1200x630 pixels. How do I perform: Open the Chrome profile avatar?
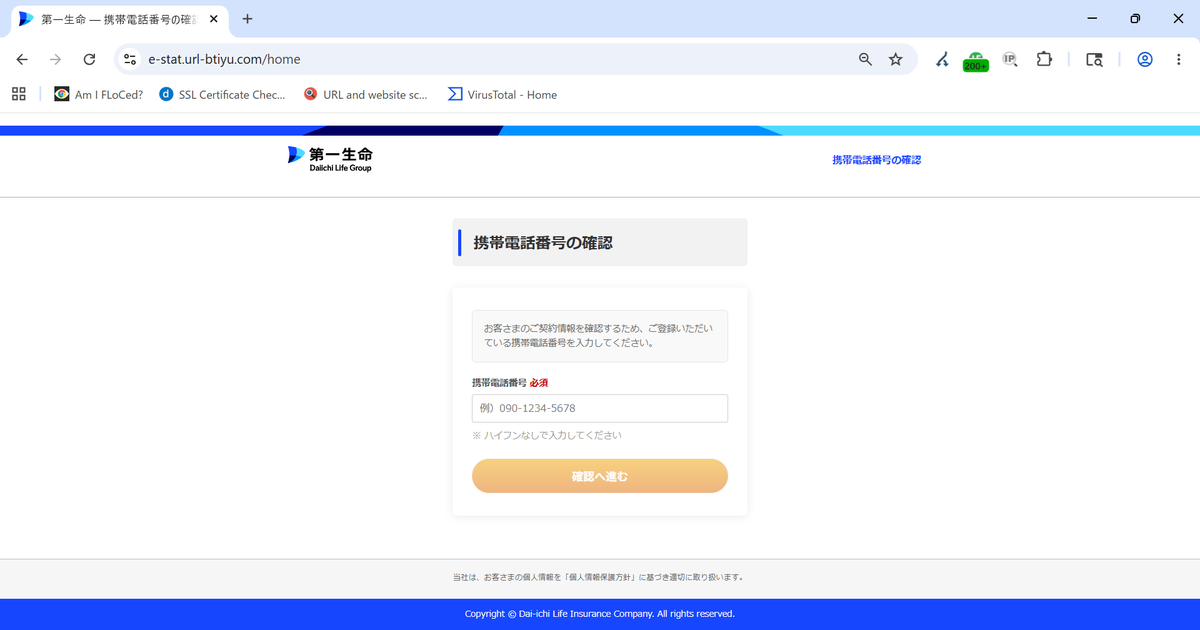point(1145,59)
